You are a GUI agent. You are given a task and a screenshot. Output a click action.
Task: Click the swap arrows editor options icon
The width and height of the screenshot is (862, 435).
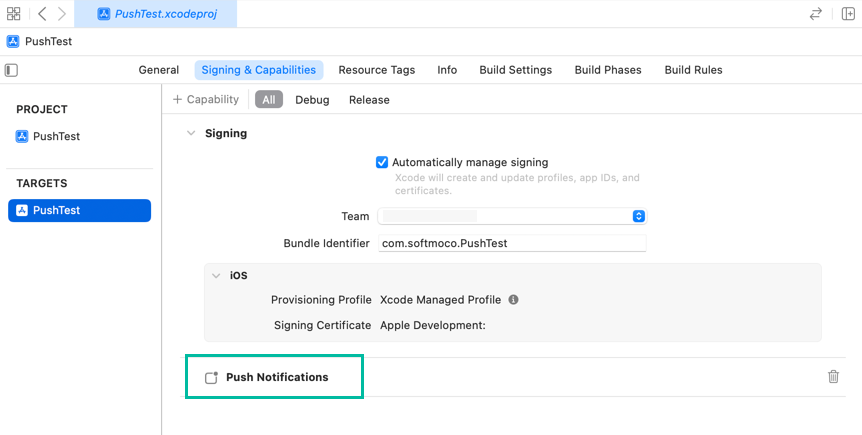click(816, 14)
